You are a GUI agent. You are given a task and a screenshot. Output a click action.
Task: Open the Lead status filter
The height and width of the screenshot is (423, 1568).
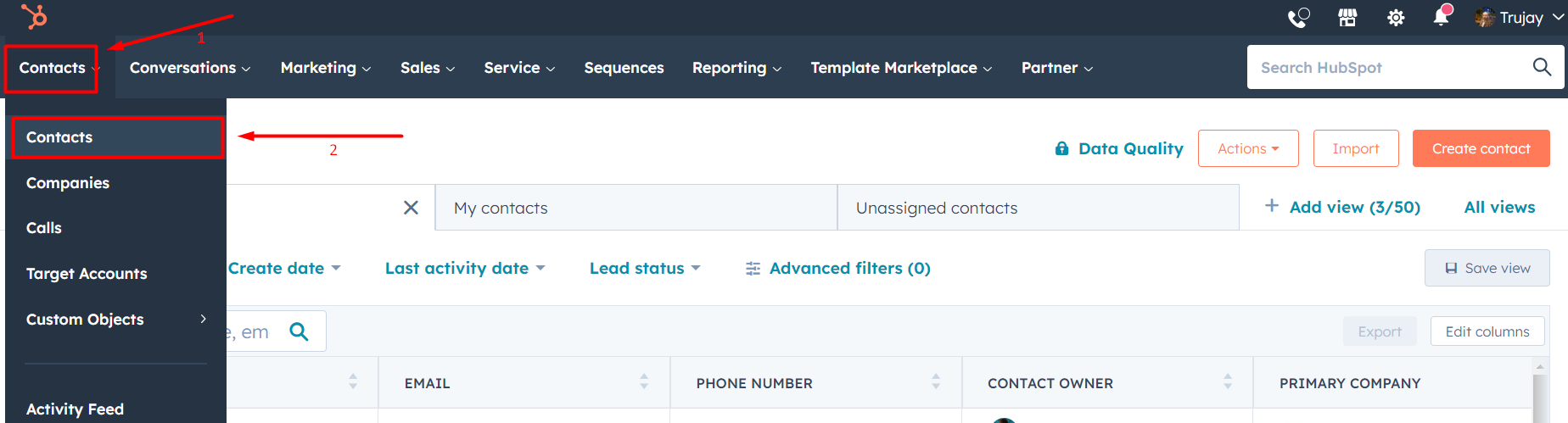coord(645,269)
